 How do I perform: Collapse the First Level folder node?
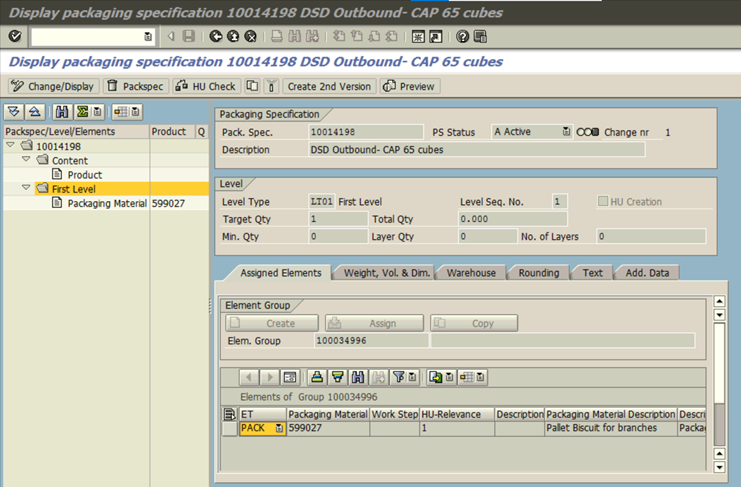[26, 188]
